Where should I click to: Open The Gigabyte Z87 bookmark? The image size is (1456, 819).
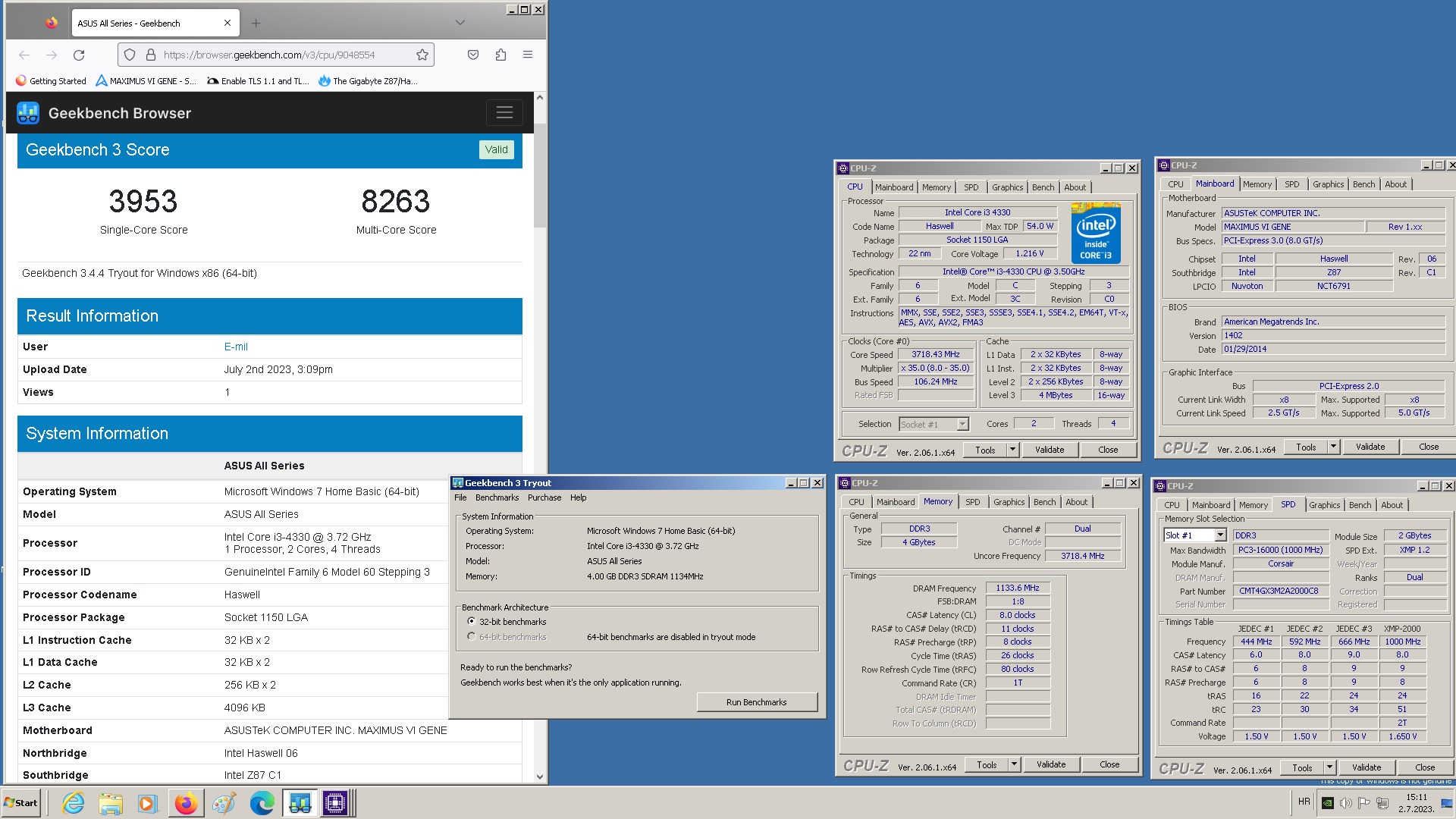(x=369, y=81)
